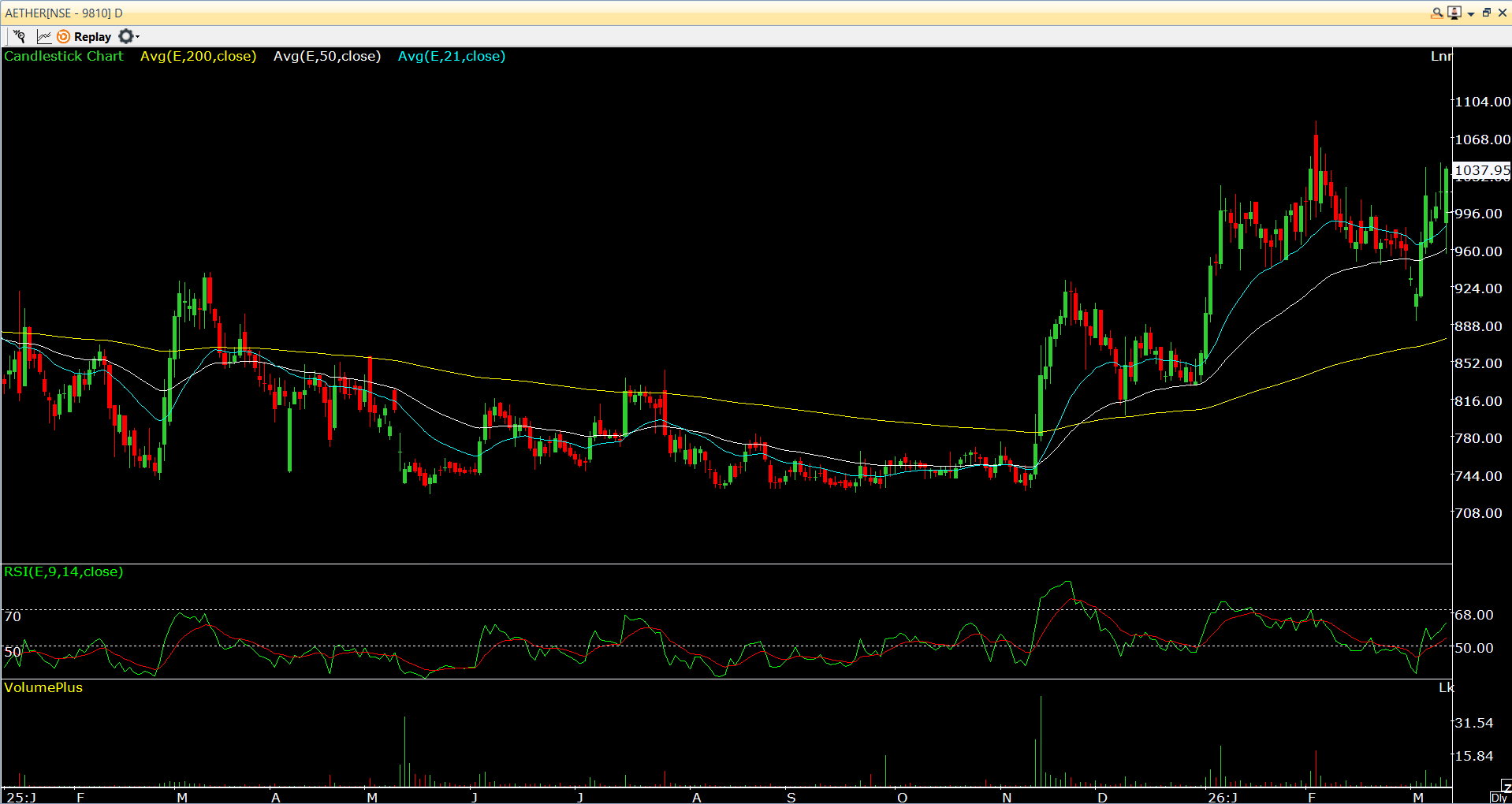The image size is (1512, 804).
Task: Select the chart pointer search tool
Action: (20, 36)
